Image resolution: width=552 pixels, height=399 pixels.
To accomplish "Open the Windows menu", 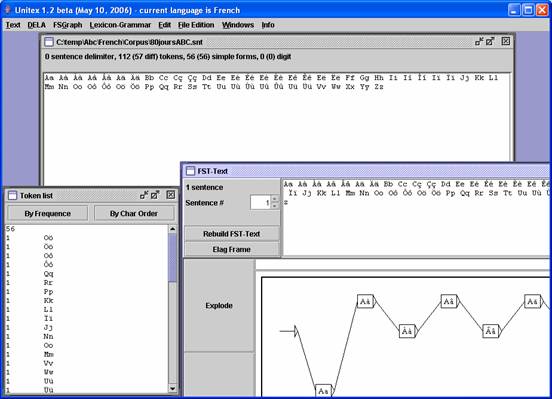I will tap(238, 25).
